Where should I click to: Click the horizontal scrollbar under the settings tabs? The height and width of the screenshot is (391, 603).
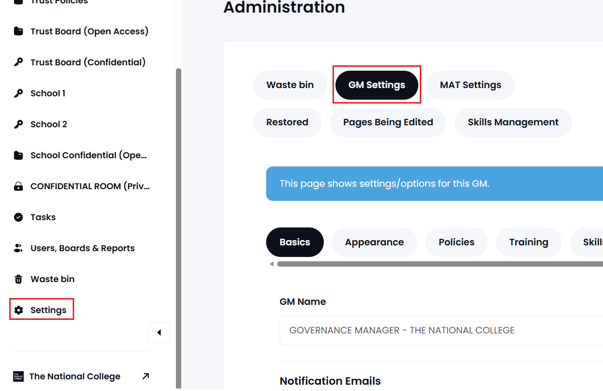coord(440,264)
